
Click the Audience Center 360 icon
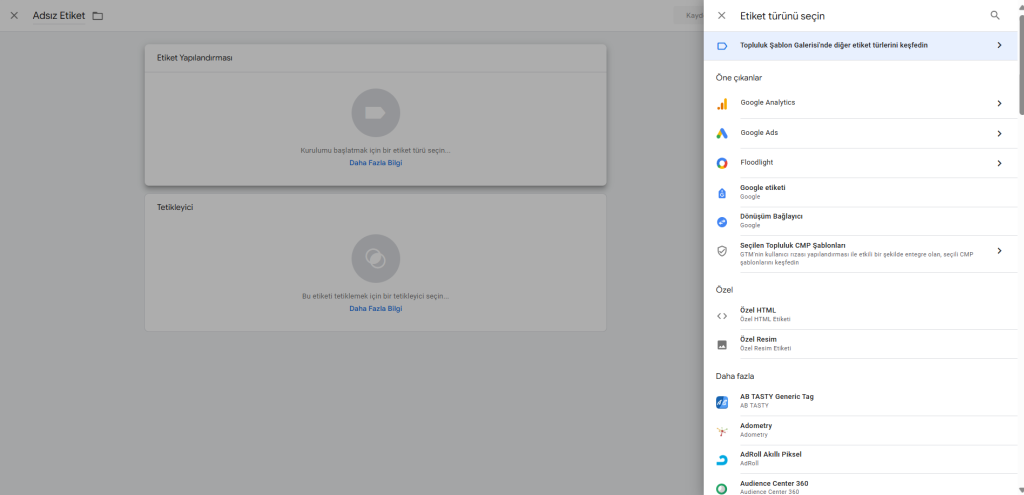[x=722, y=488]
